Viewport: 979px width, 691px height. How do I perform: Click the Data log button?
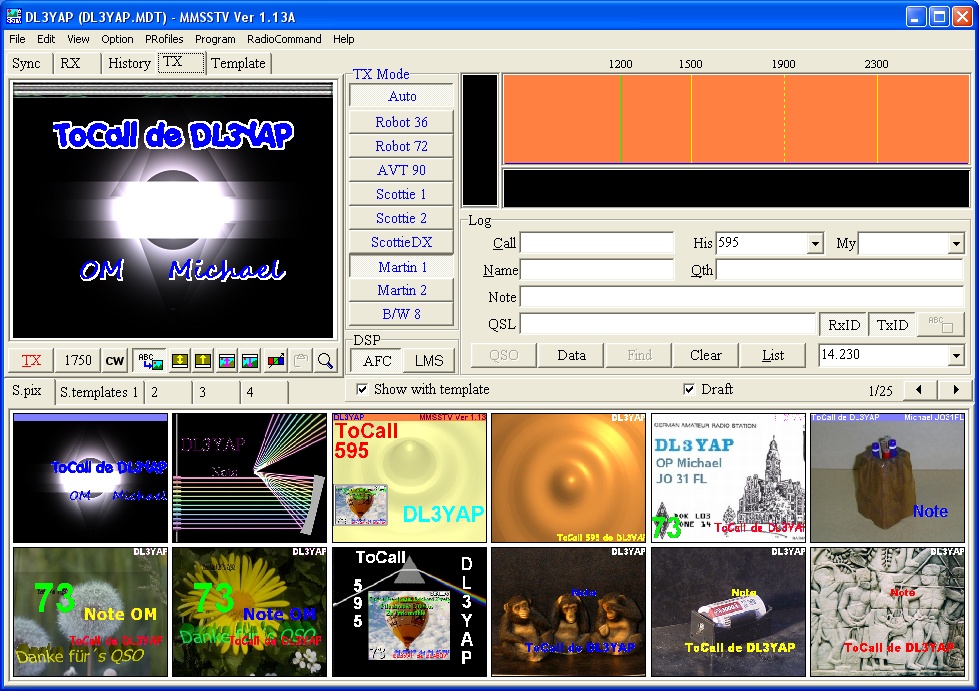tap(571, 355)
